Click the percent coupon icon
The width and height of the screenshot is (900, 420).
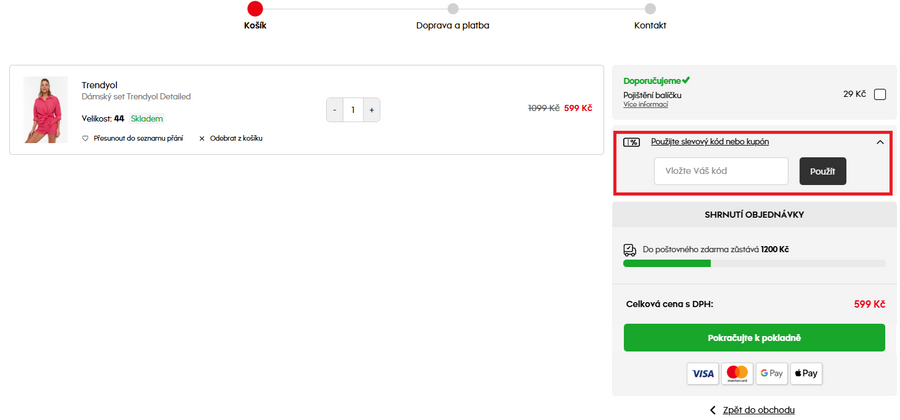pos(631,142)
